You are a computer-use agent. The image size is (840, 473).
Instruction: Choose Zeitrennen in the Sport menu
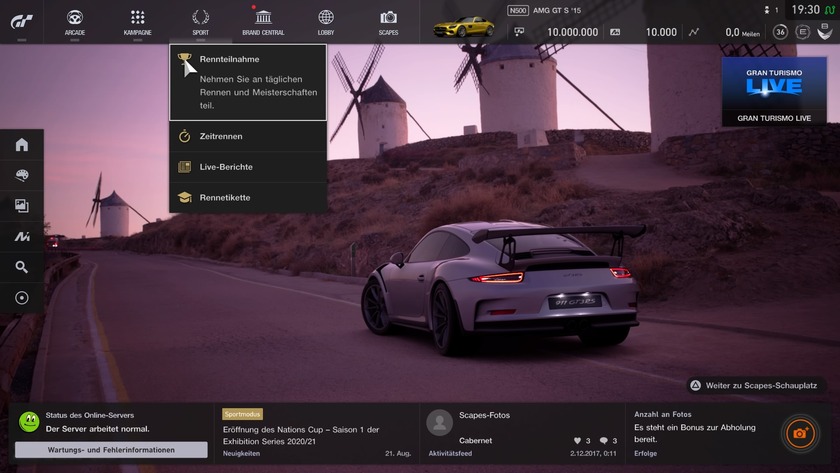(248, 136)
